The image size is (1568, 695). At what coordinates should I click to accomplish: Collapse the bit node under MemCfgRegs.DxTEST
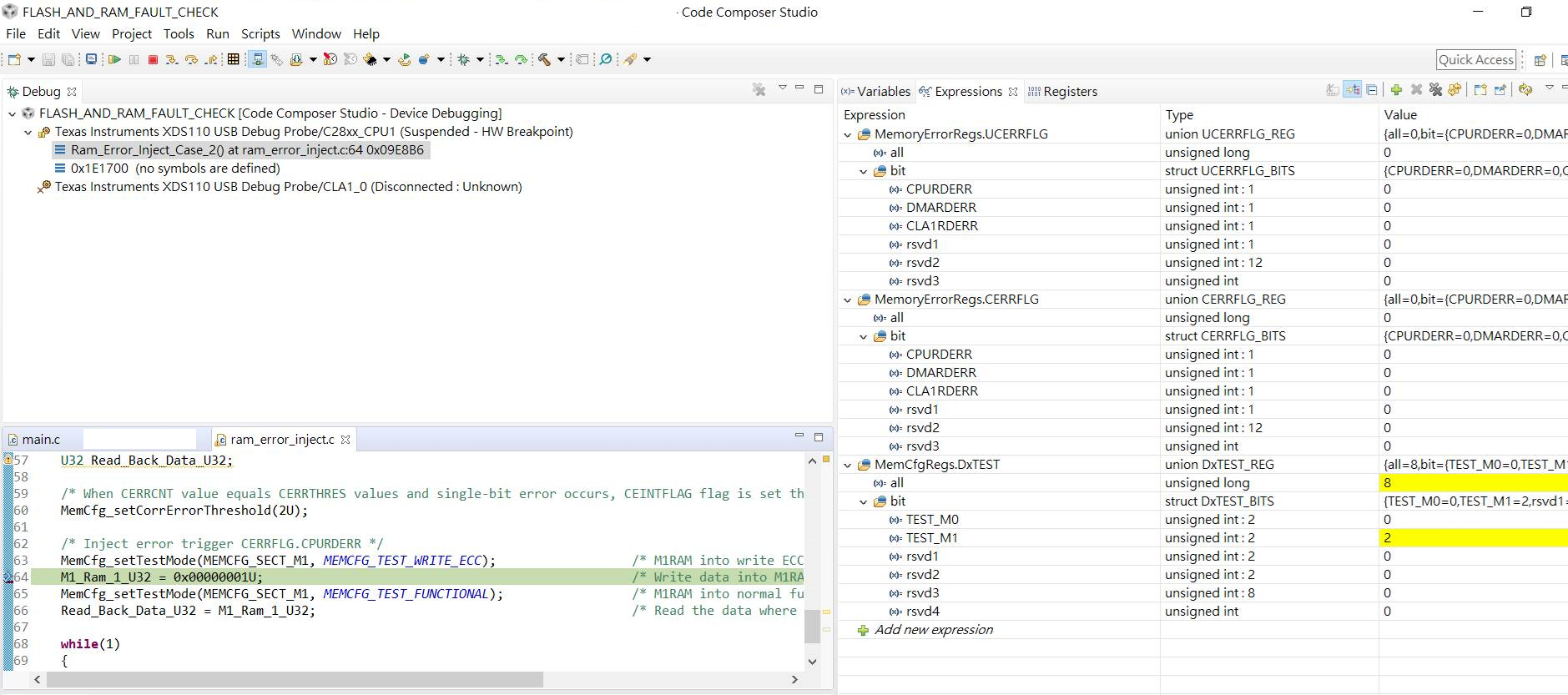point(864,501)
